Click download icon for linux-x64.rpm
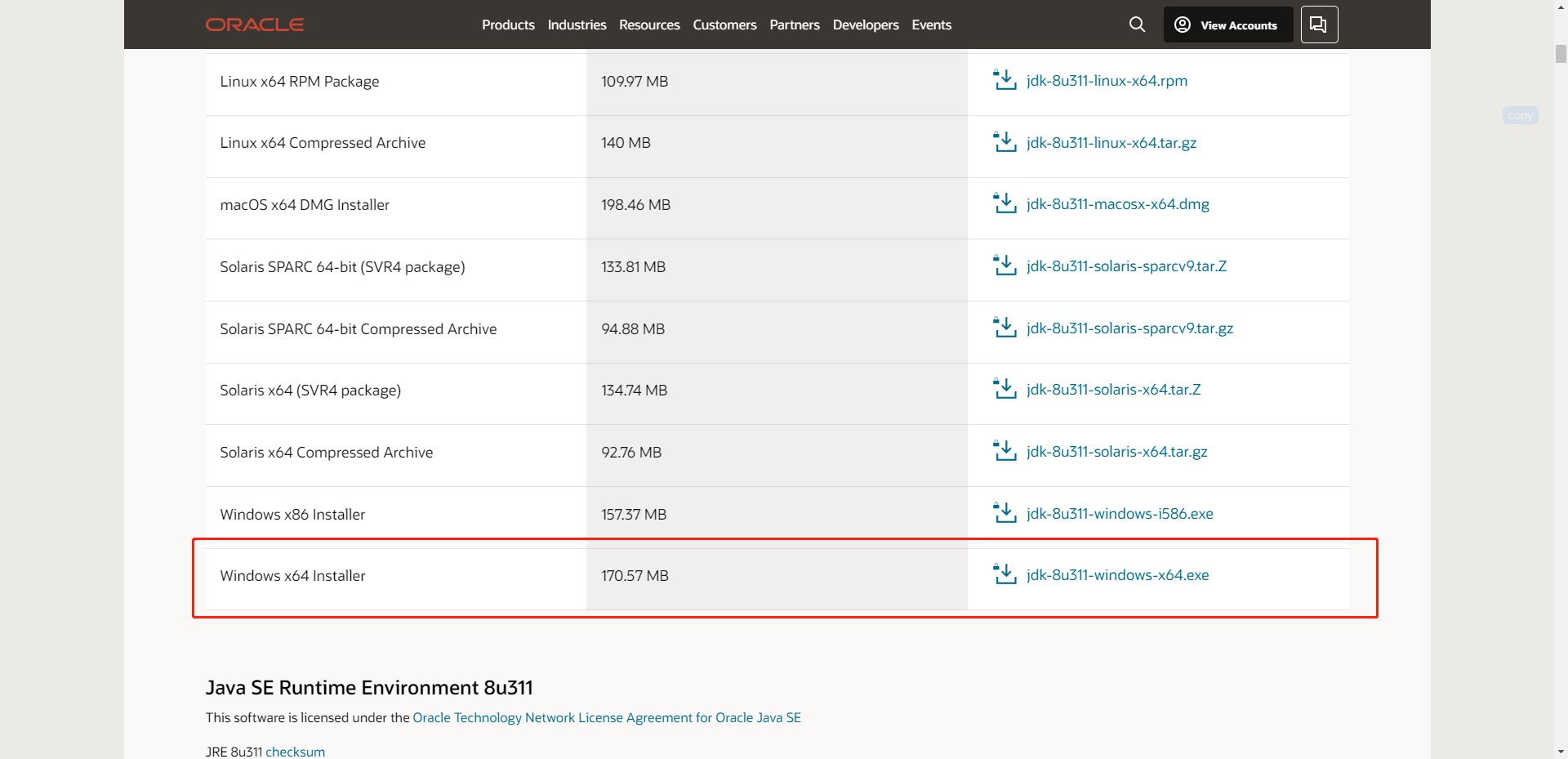This screenshot has width=1568, height=759. point(1004,80)
